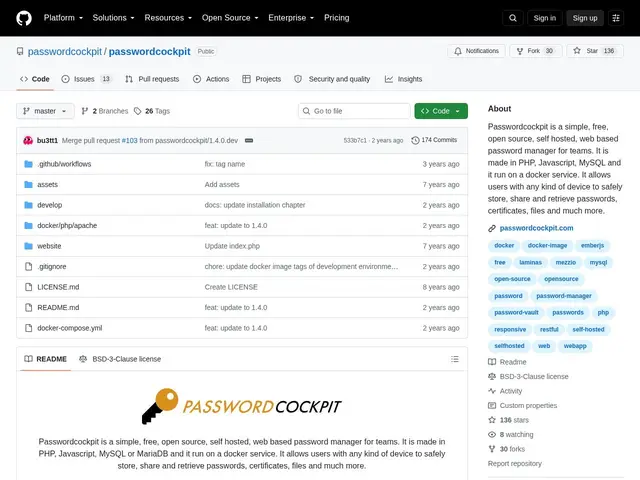
Task: Switch to the Issues tab
Action: (x=86, y=79)
